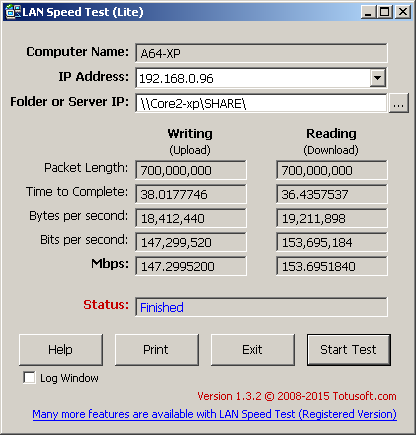Click the Mbps label
Image resolution: width=416 pixels, height=435 pixels.
click(110, 264)
